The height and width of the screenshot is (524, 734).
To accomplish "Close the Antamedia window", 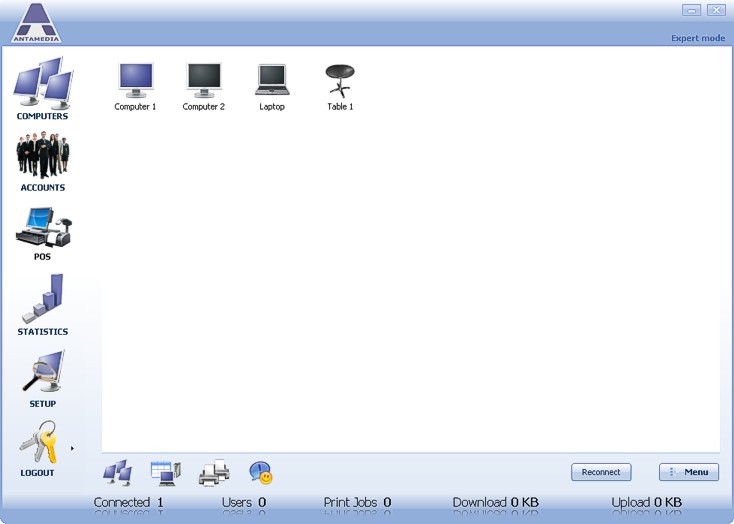I will point(716,10).
